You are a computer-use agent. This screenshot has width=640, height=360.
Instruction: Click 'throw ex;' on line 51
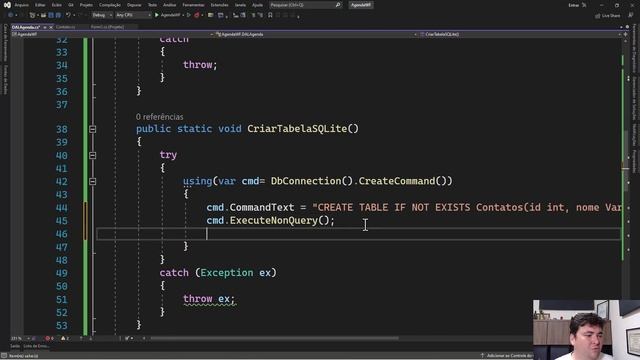[209, 299]
